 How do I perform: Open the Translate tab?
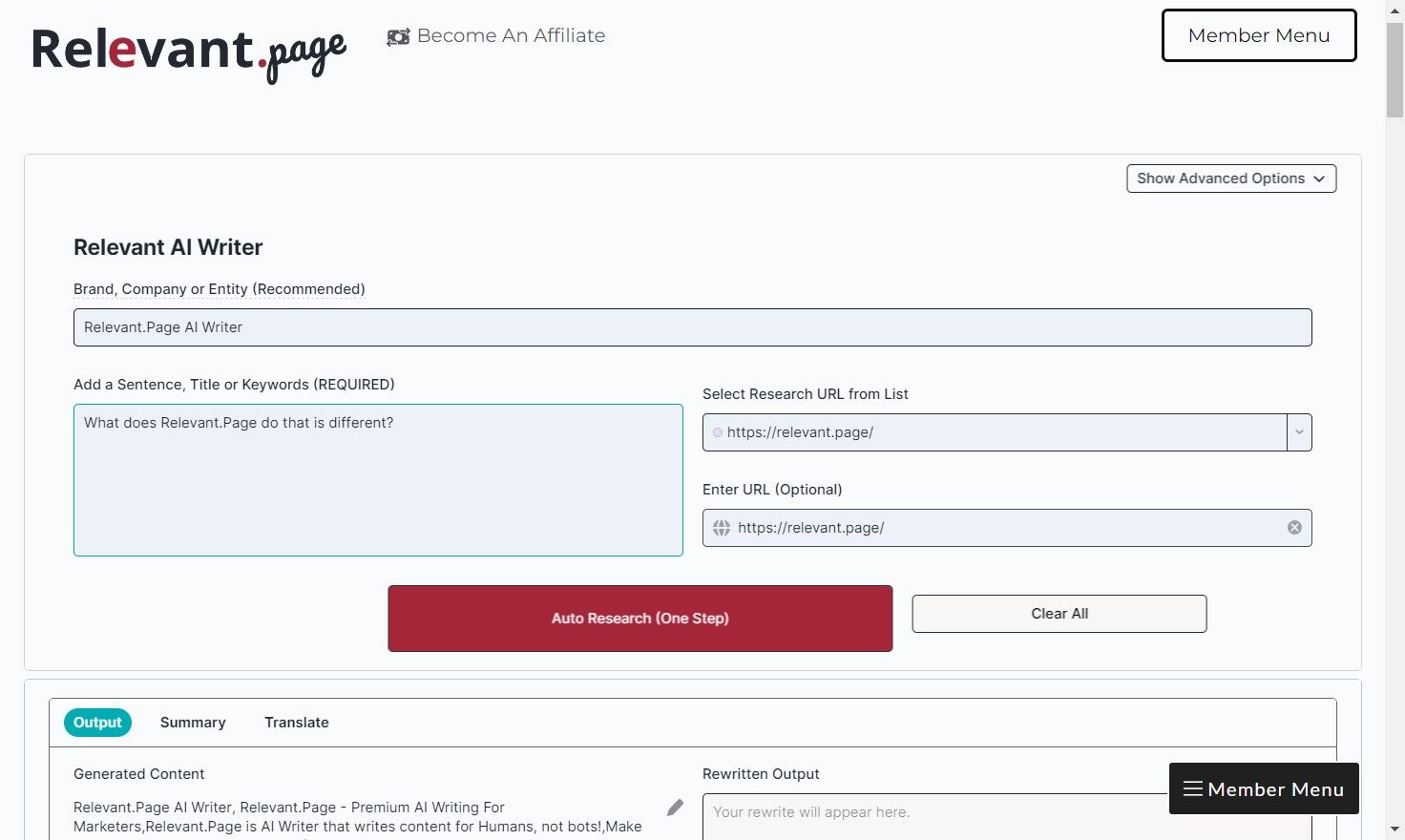[297, 723]
